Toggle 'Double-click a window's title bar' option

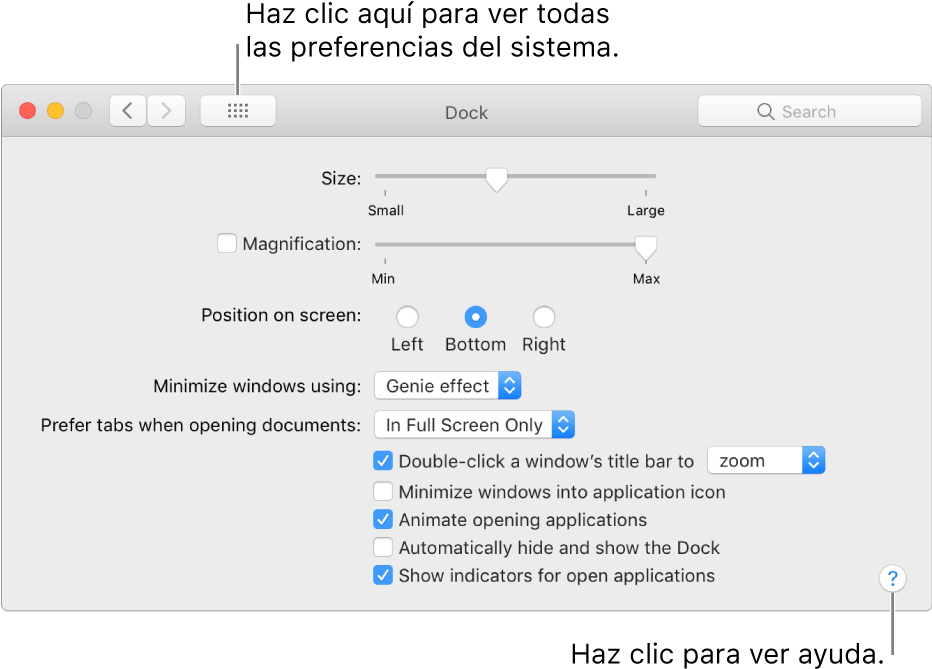tap(383, 460)
